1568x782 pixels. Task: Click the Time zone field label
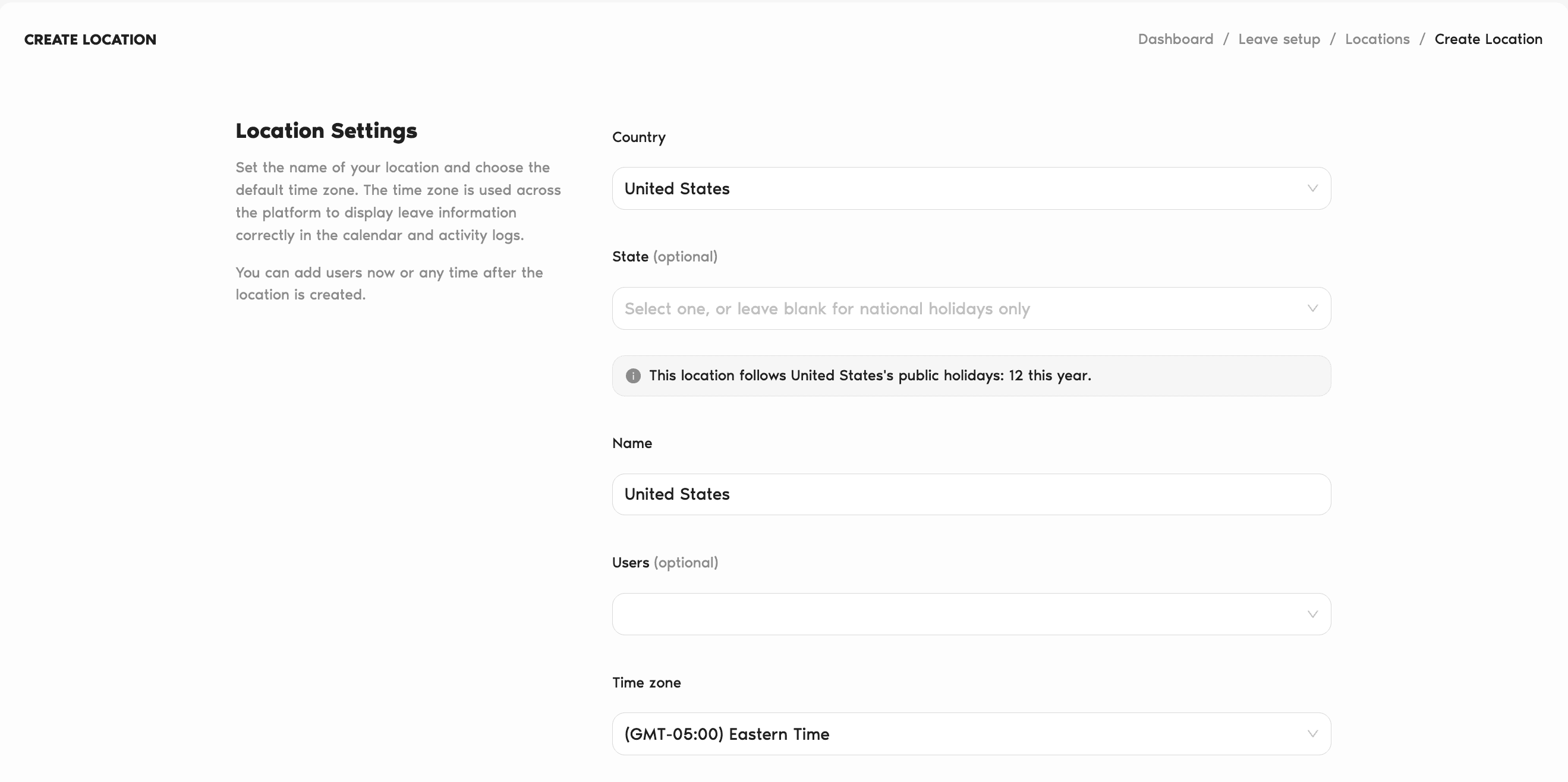point(647,683)
